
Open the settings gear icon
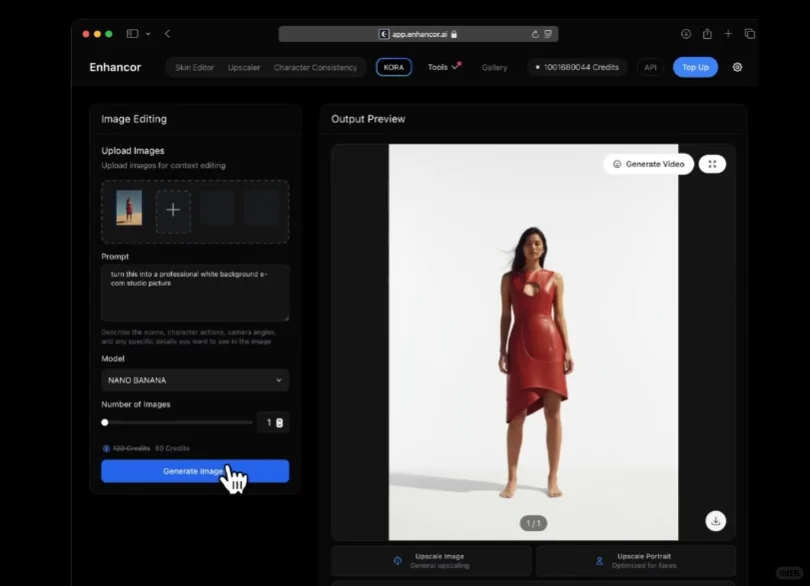737,67
